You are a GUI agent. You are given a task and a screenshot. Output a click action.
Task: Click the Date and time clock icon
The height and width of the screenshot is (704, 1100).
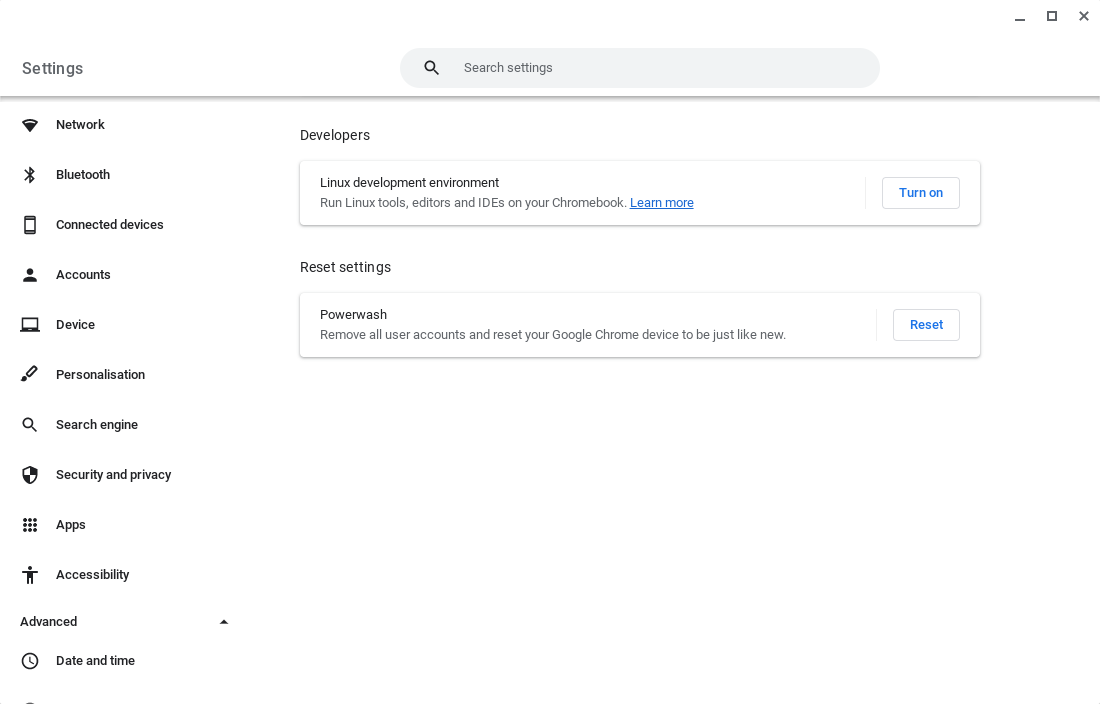click(x=29, y=660)
